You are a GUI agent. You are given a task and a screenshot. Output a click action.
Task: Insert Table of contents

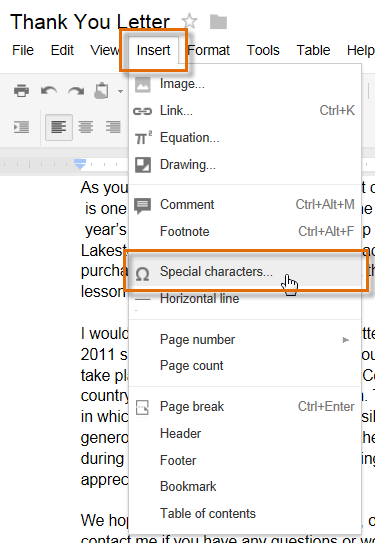click(245, 514)
